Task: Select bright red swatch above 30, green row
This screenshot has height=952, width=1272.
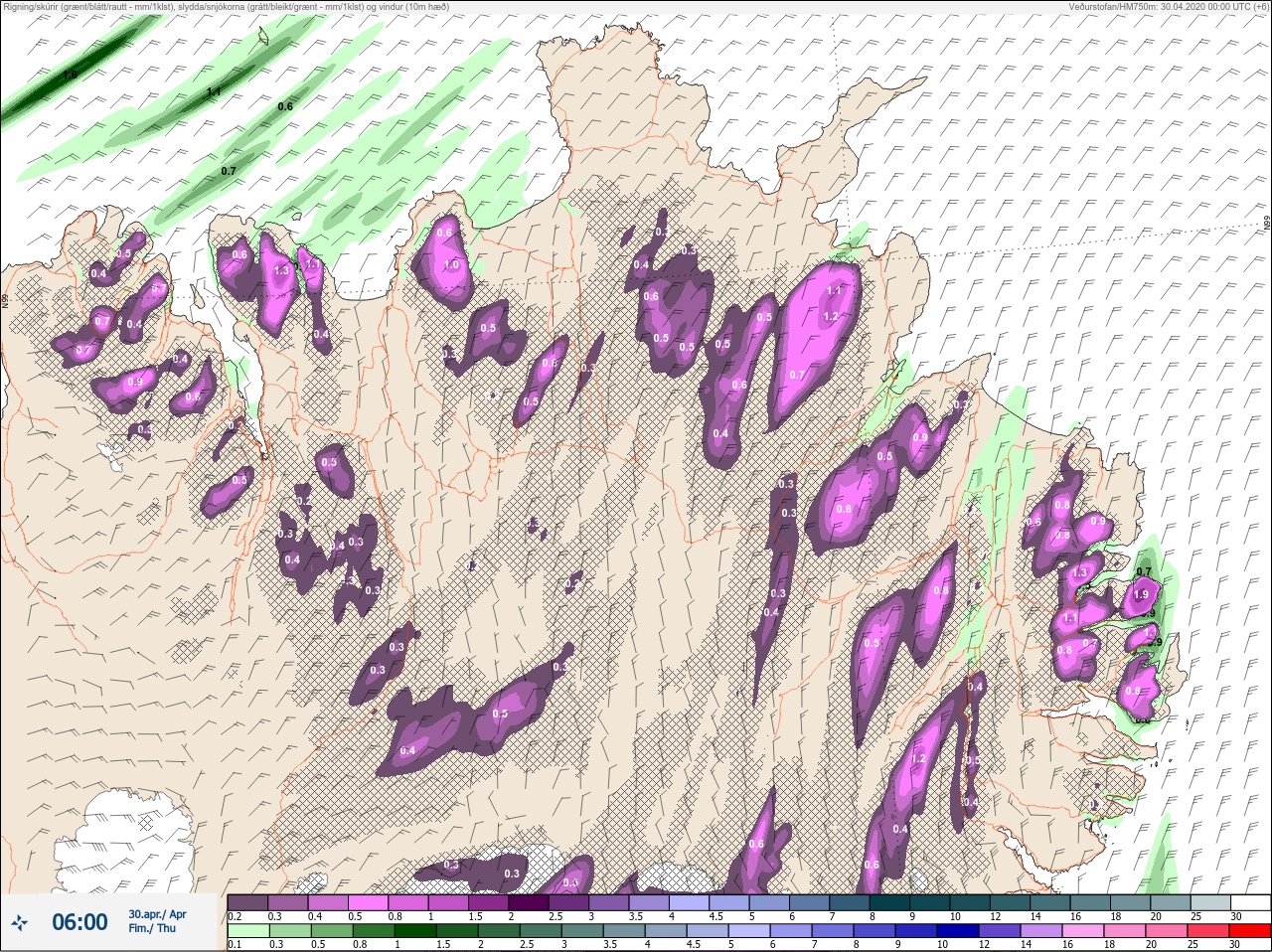Action: click(x=1252, y=931)
